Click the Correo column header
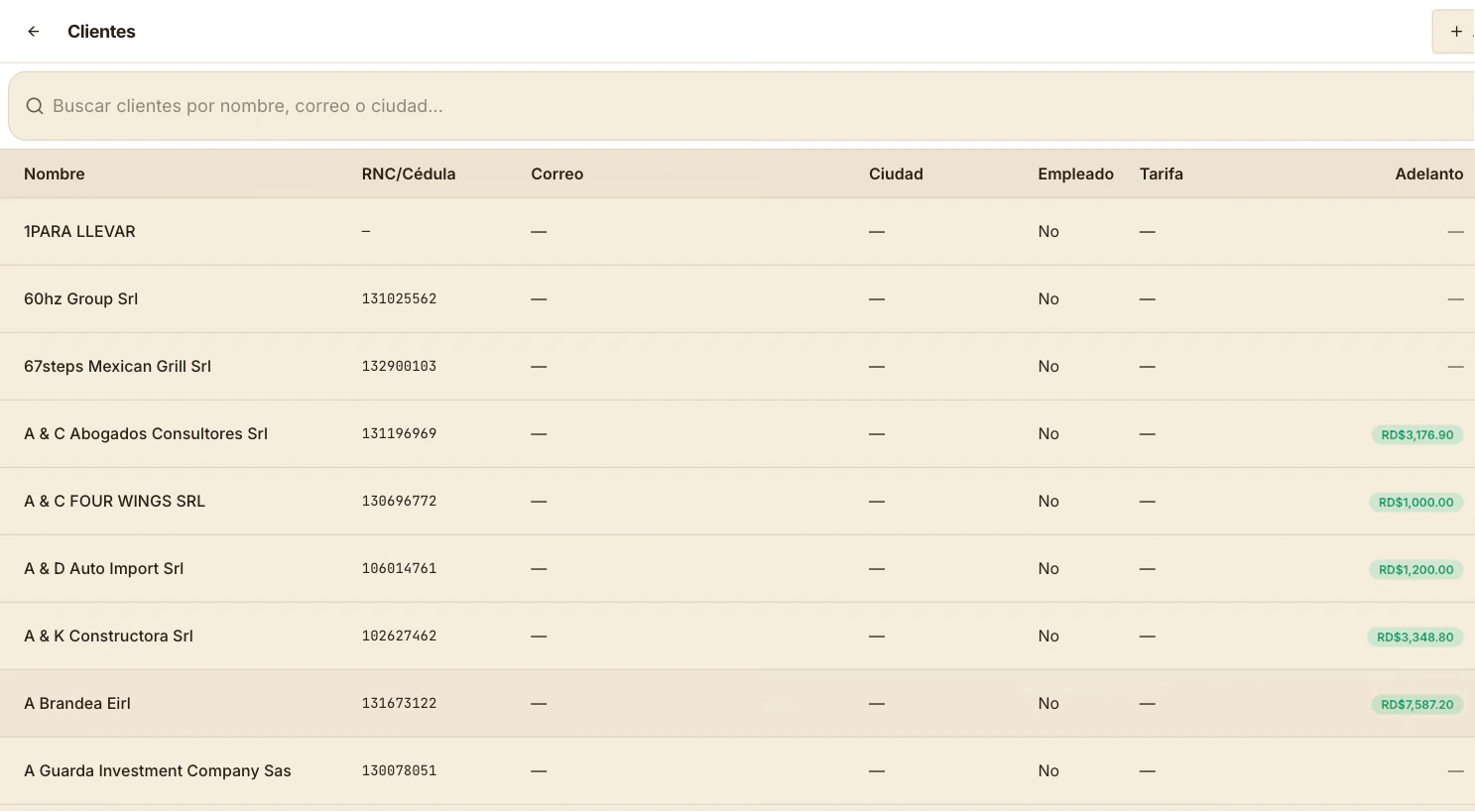Image resolution: width=1475 pixels, height=812 pixels. click(557, 174)
